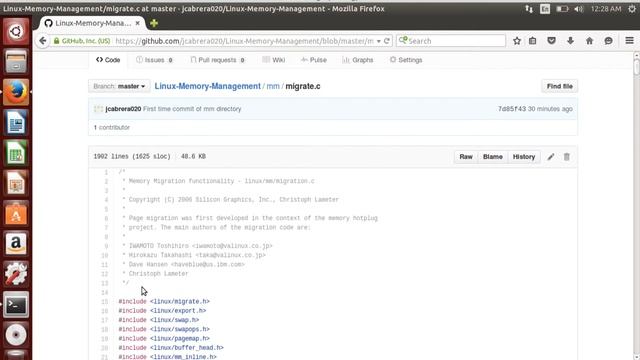Go to Firefox home page icon
Screen dimensions: 640x360
pos(589,41)
